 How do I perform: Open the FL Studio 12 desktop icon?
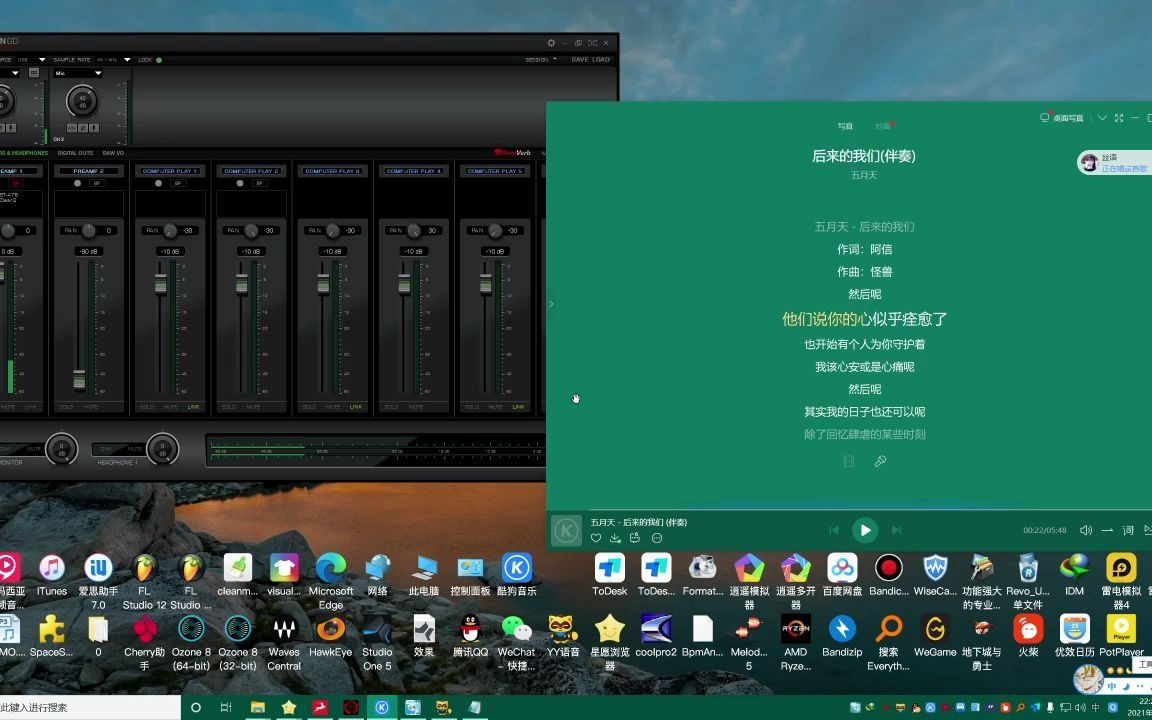coord(144,583)
